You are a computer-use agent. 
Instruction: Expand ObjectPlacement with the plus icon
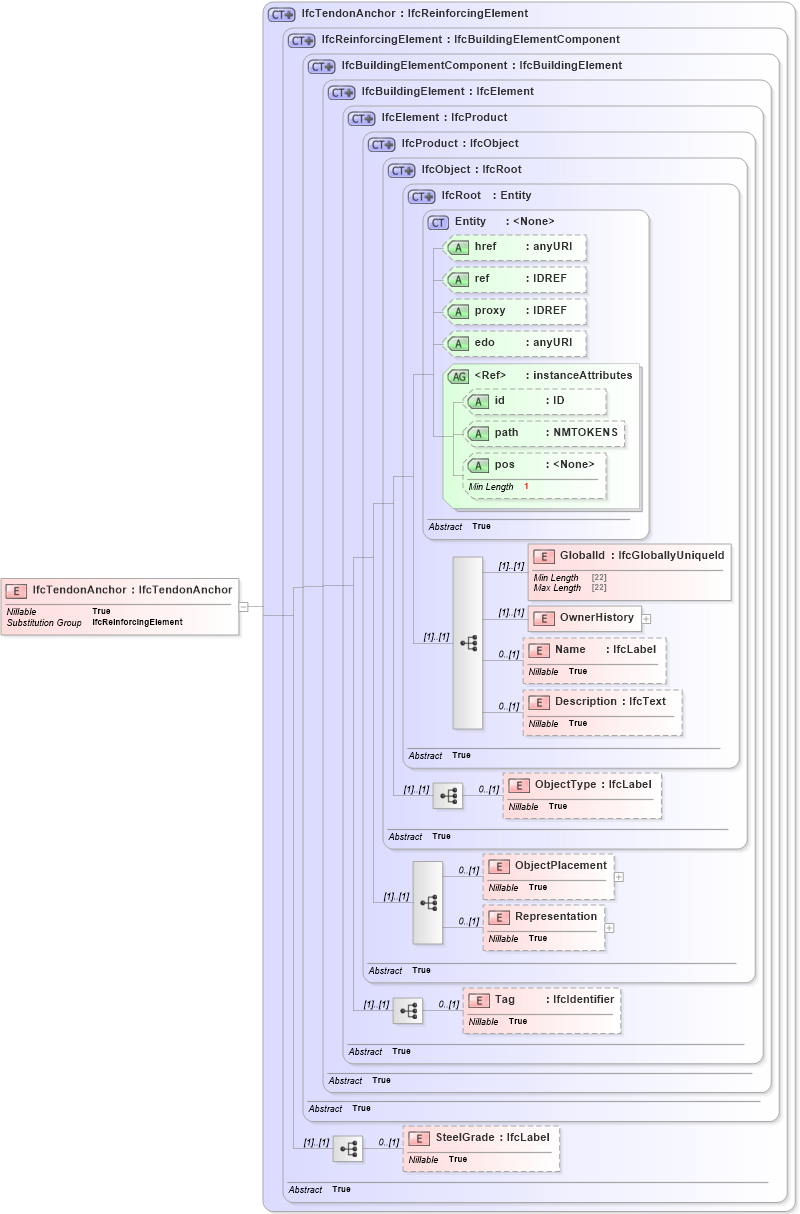[620, 876]
